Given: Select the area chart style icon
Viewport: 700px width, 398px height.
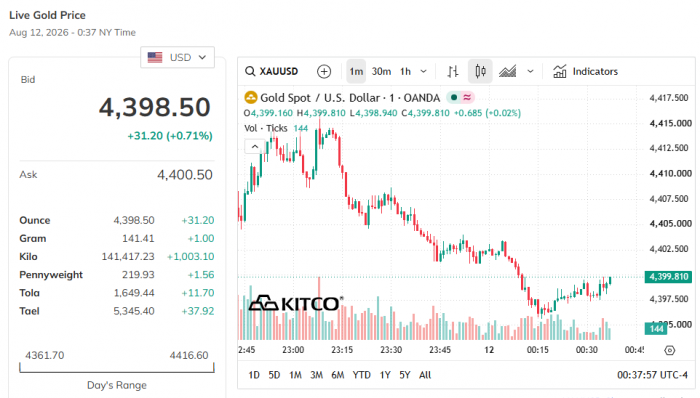Looking at the screenshot, I should coord(508,71).
